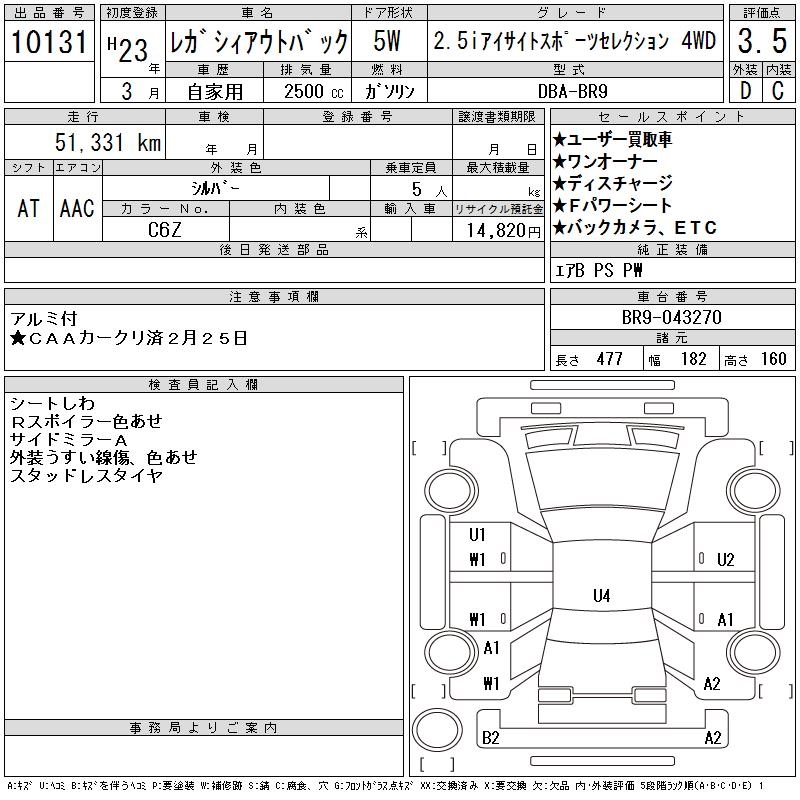Image resolution: width=800 pixels, height=800 pixels.
Task: Click the U1 front left door mark
Action: pos(477,535)
